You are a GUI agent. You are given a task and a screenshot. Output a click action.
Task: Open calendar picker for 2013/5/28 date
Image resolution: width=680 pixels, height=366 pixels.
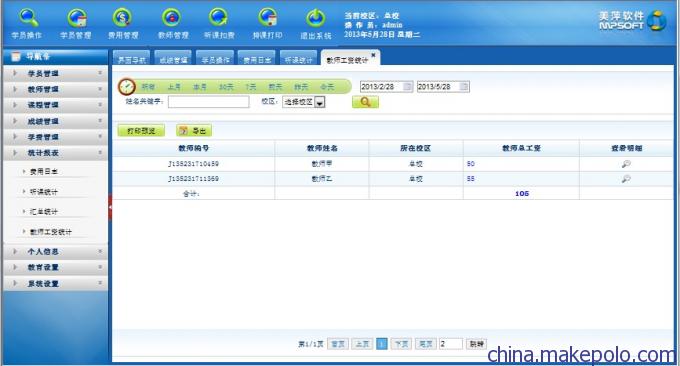click(464, 87)
